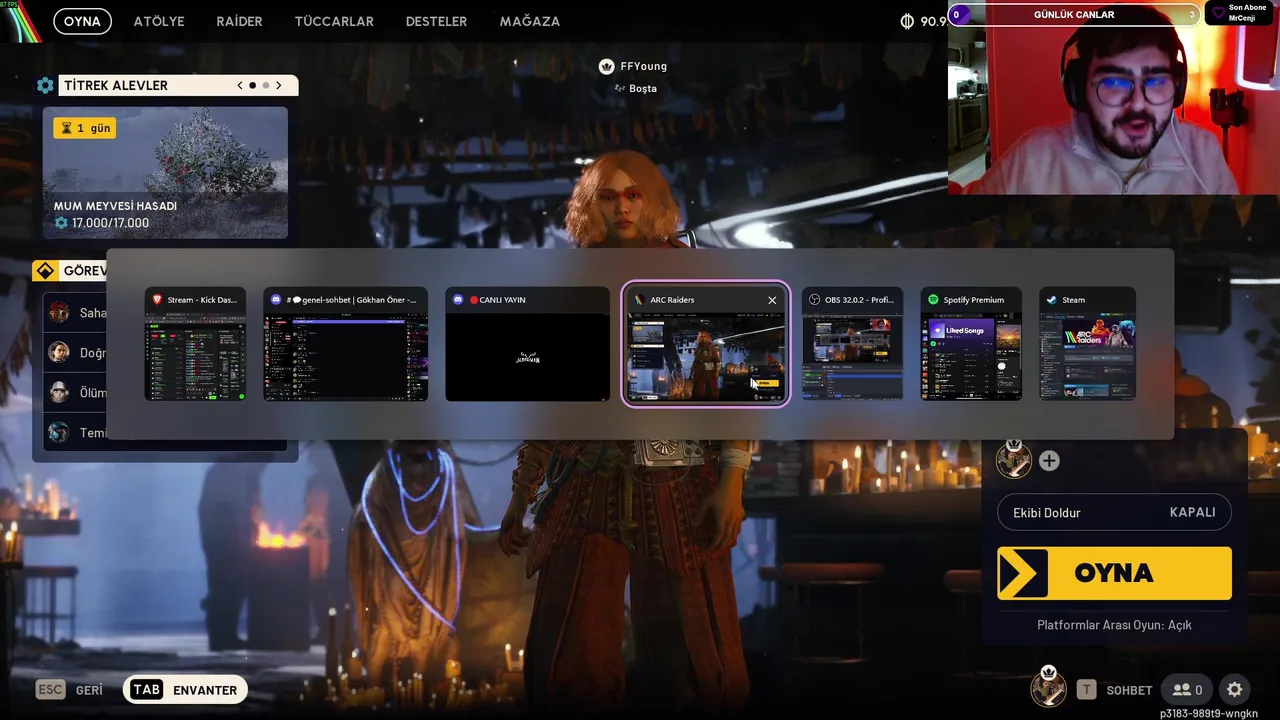Show previous event with left chevron
The width and height of the screenshot is (1280, 720).
tap(240, 85)
